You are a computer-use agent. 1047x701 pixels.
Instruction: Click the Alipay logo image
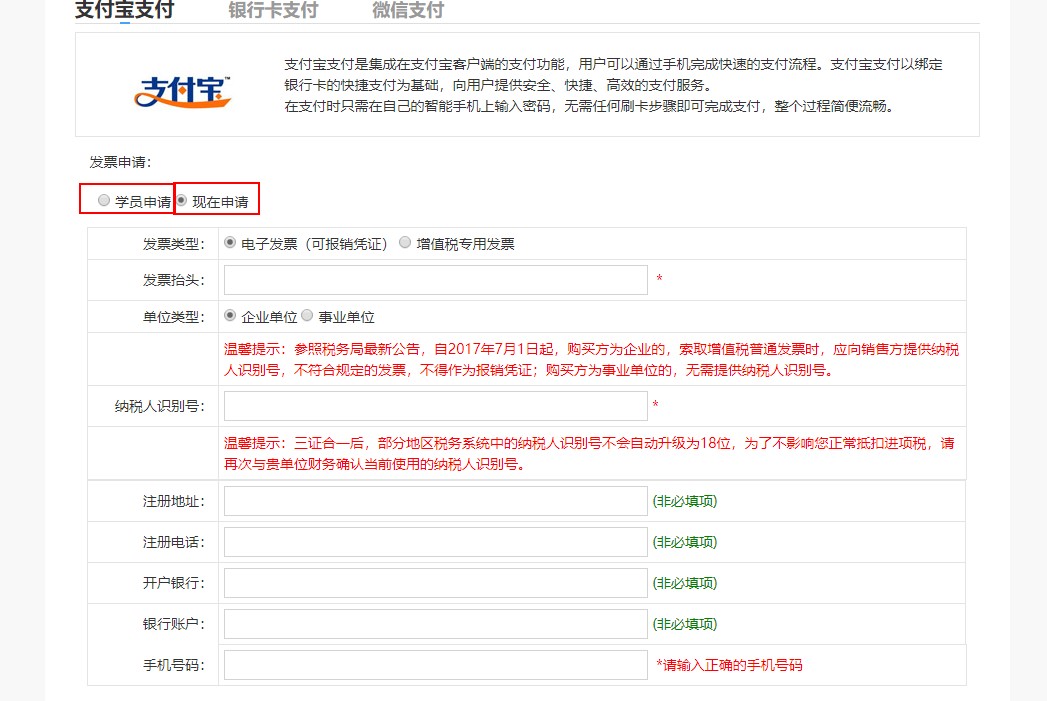(x=183, y=91)
